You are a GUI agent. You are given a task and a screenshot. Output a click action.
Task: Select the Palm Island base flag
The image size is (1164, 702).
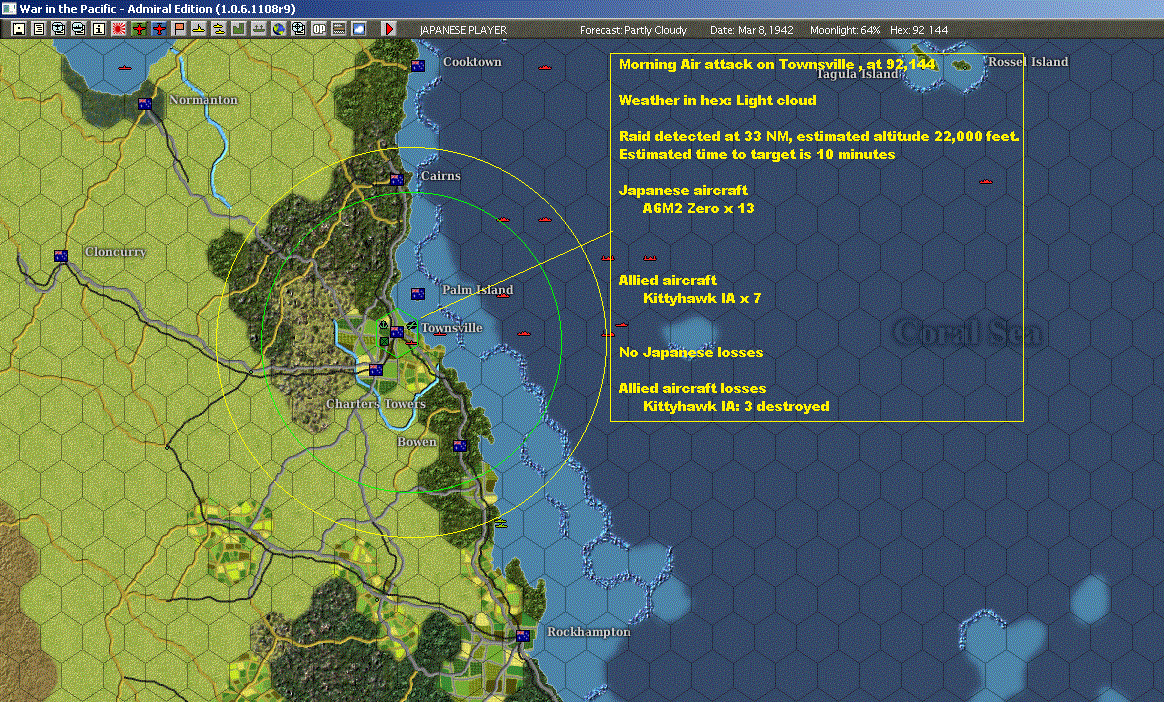coord(418,294)
